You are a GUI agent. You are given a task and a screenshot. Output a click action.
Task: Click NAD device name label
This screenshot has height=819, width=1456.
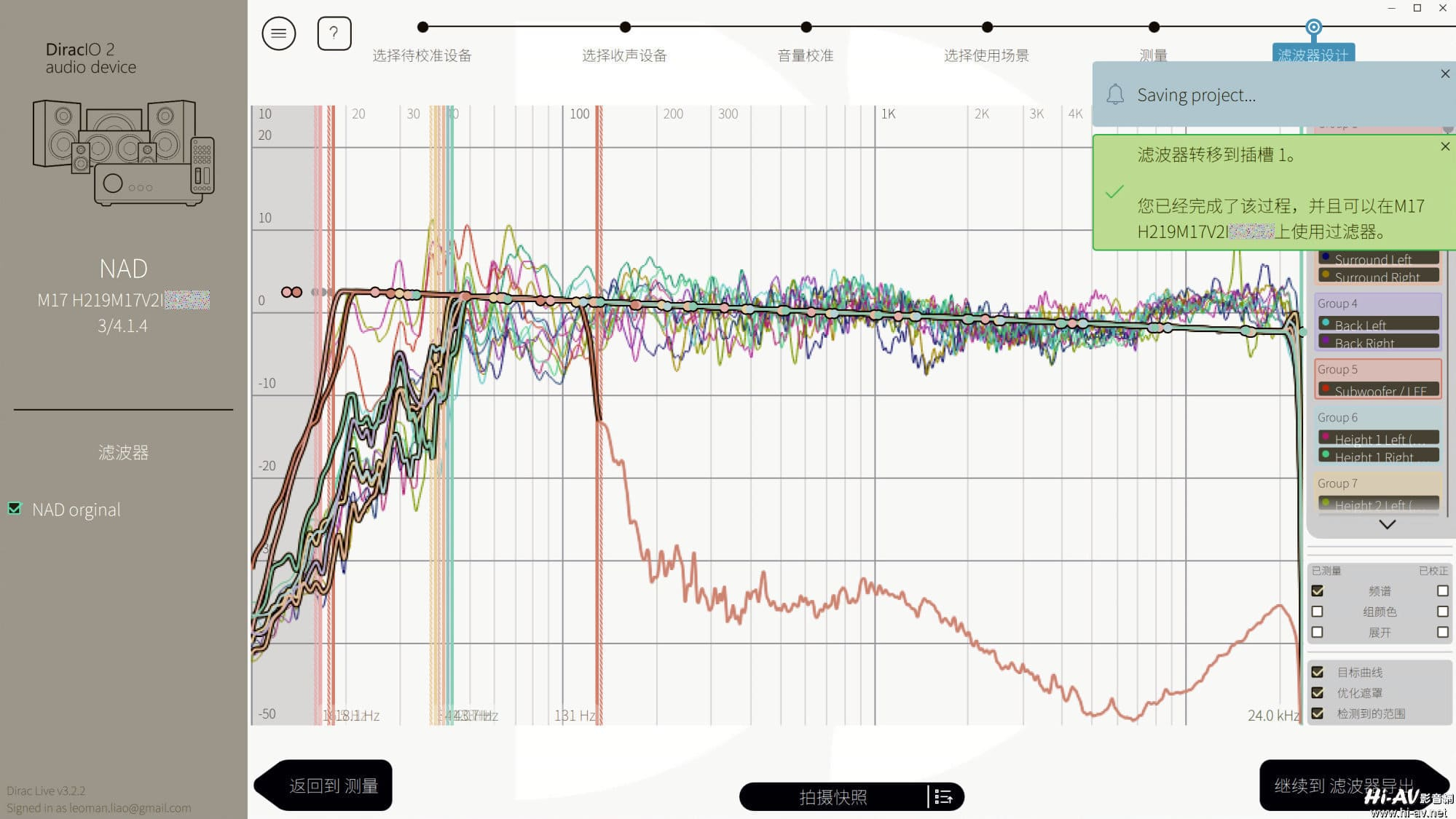click(123, 269)
